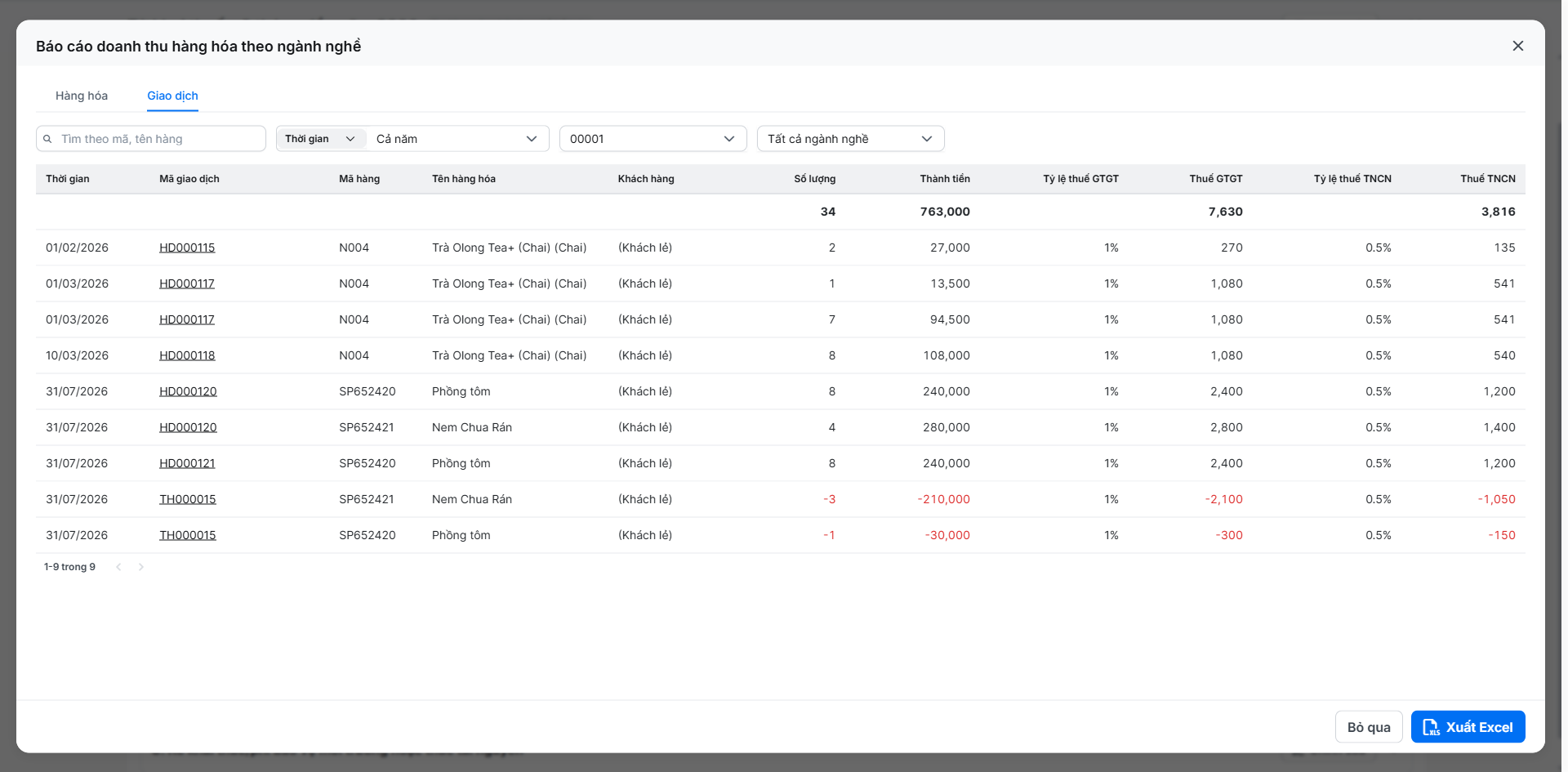Open TH000015 in the Nem Chua Rán row
Viewport: 1568px width, 772px height.
[188, 499]
